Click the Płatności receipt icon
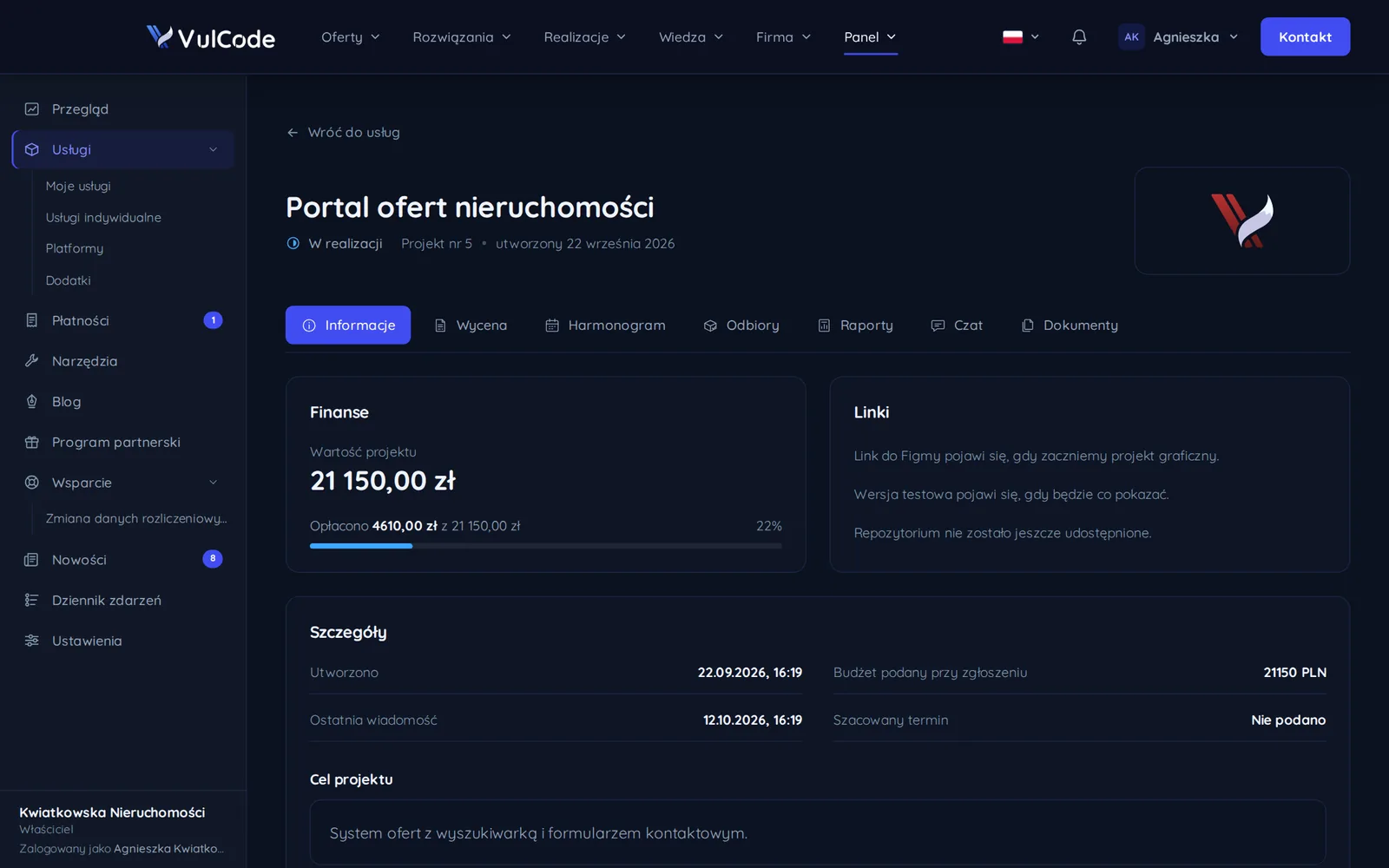Screen dimensions: 1389x868 (x=32, y=320)
